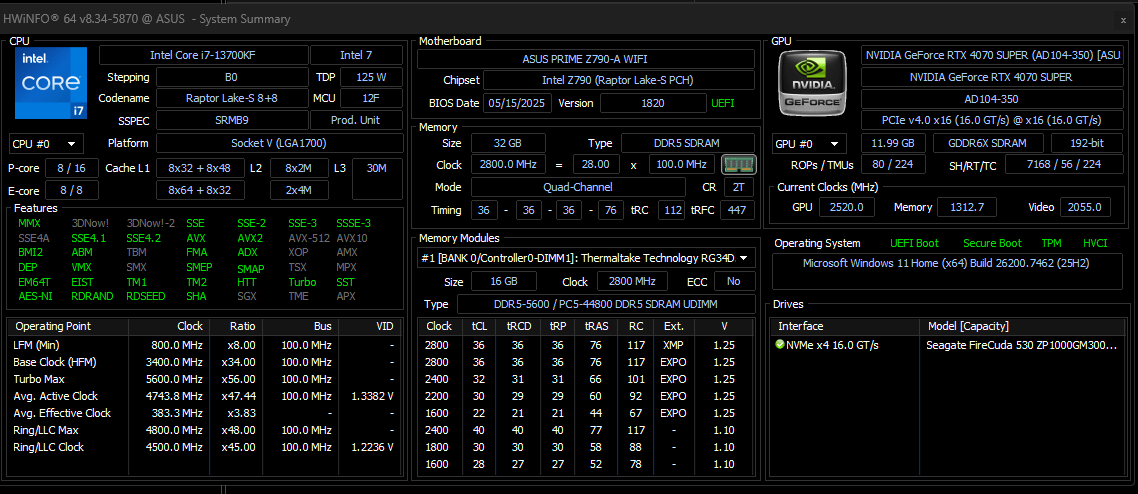Click the E-core 8 / 8 field

(71, 190)
